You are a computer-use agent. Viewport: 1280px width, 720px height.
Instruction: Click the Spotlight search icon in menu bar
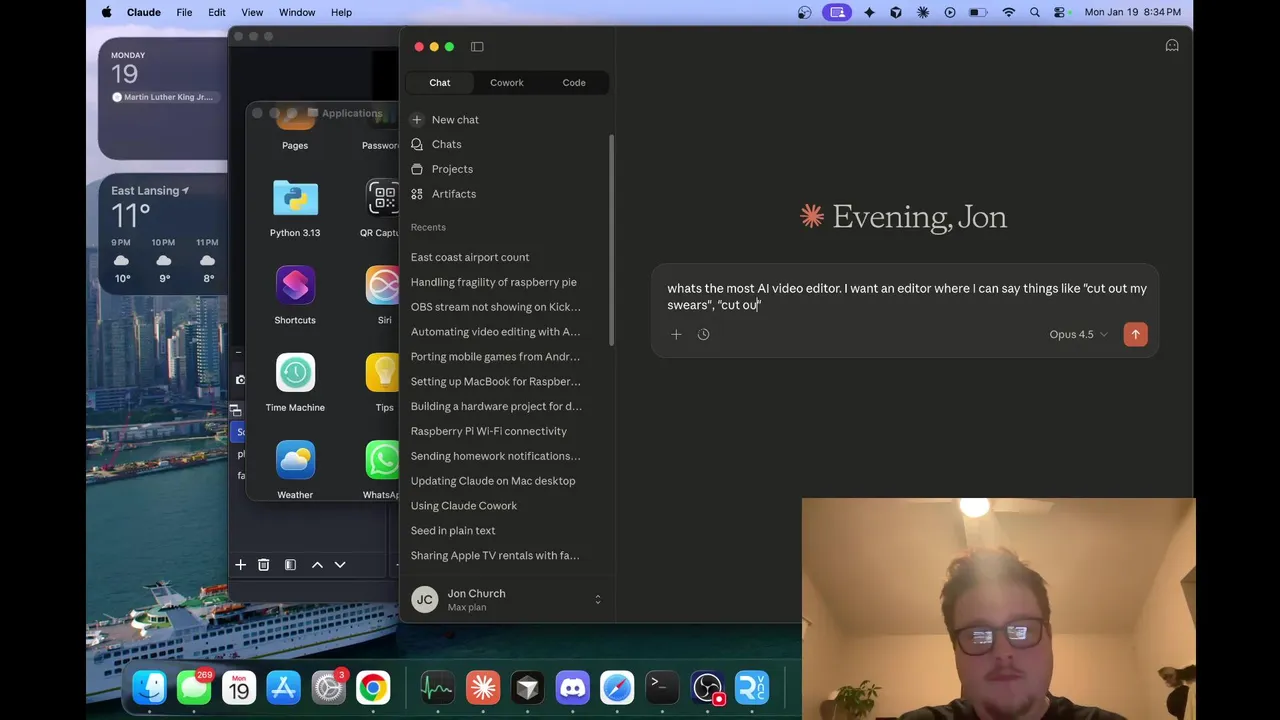tap(1035, 12)
